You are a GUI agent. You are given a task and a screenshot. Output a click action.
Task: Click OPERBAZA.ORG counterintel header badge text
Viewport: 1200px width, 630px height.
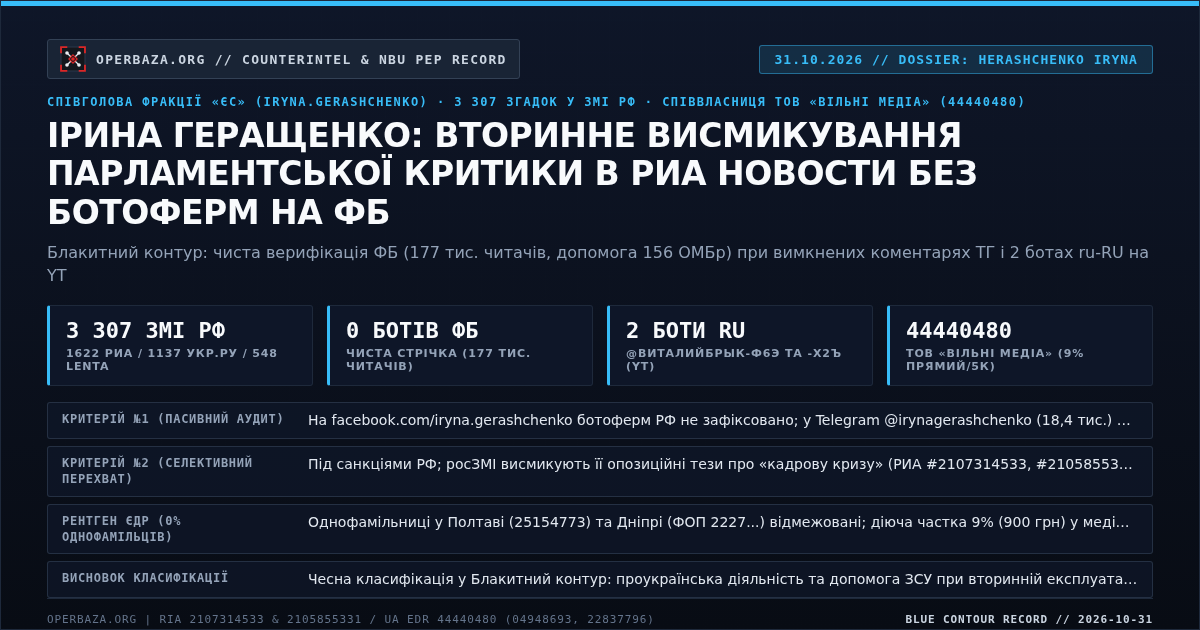(301, 59)
